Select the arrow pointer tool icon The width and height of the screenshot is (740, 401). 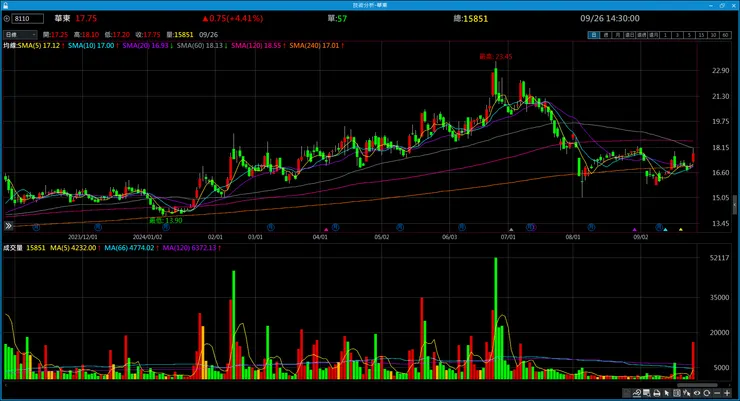pos(666,393)
